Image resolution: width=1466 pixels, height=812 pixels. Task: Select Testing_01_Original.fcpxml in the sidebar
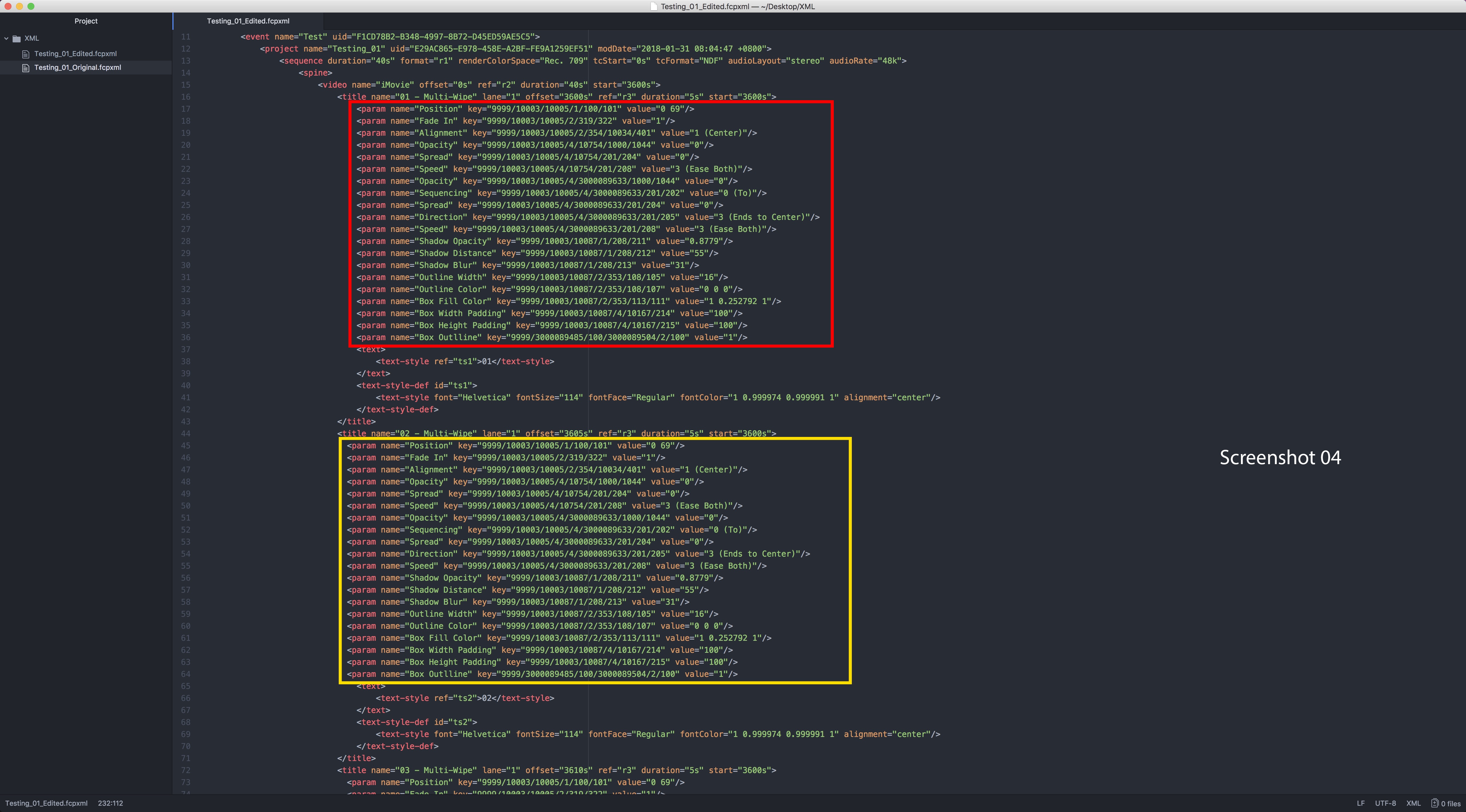77,67
